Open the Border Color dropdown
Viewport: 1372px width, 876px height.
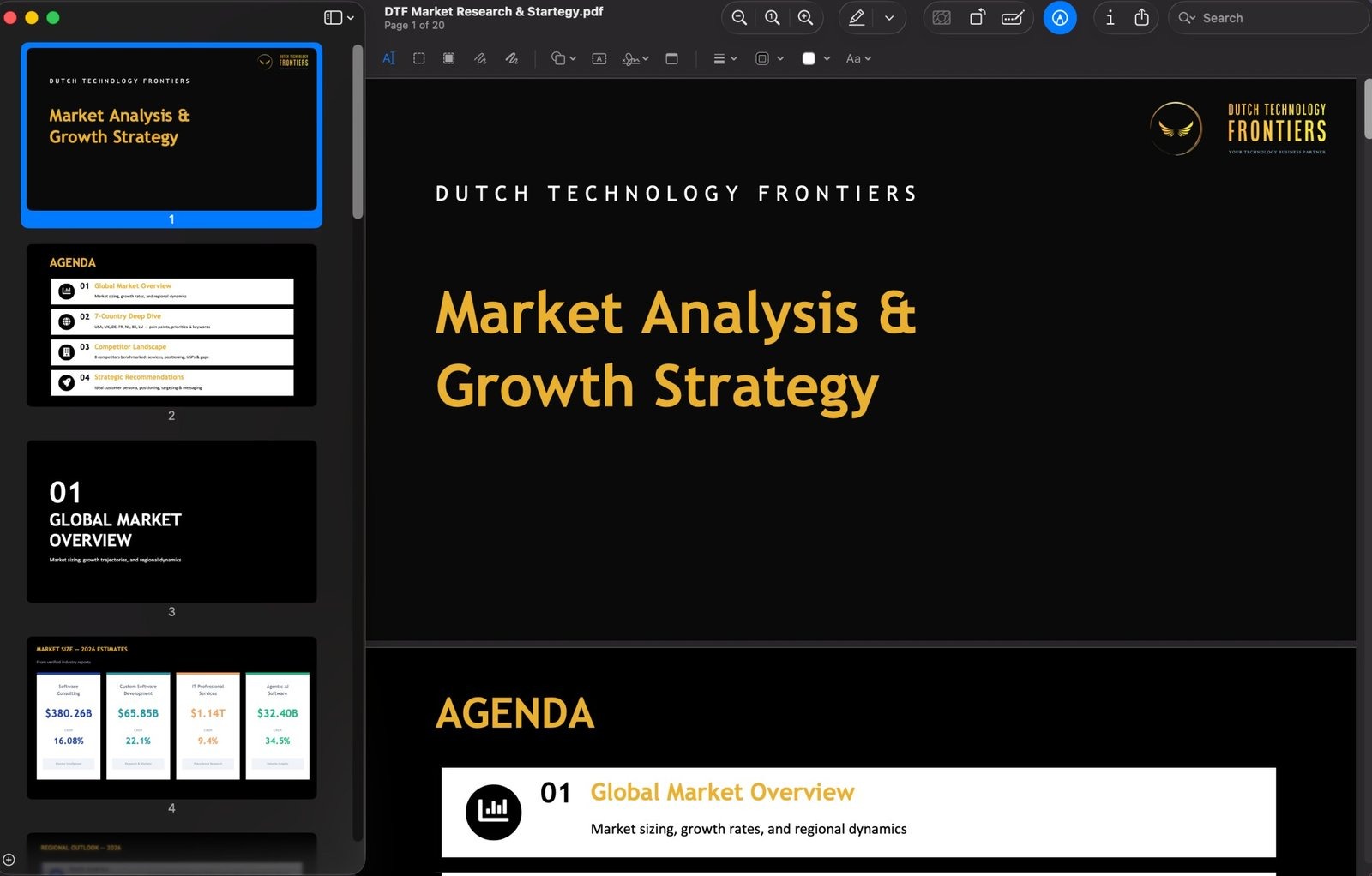pyautogui.click(x=769, y=58)
